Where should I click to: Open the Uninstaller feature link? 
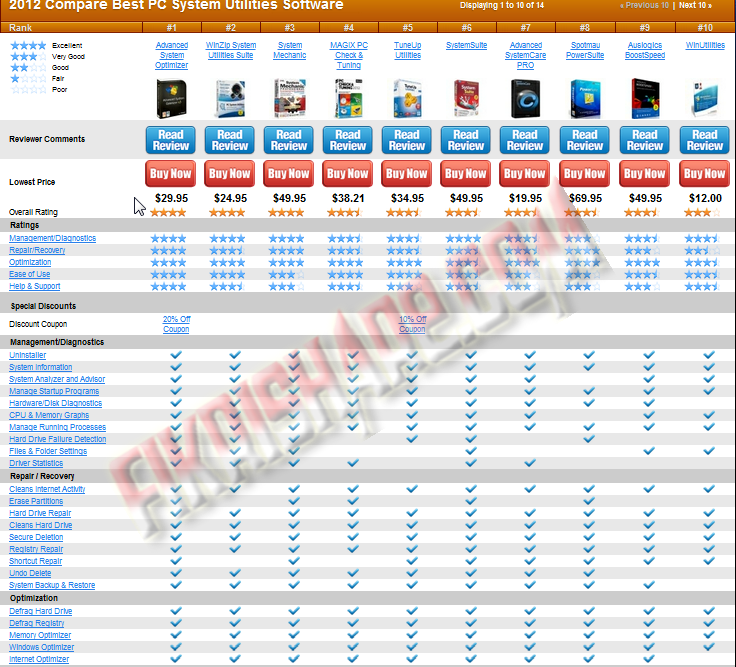(x=28, y=355)
